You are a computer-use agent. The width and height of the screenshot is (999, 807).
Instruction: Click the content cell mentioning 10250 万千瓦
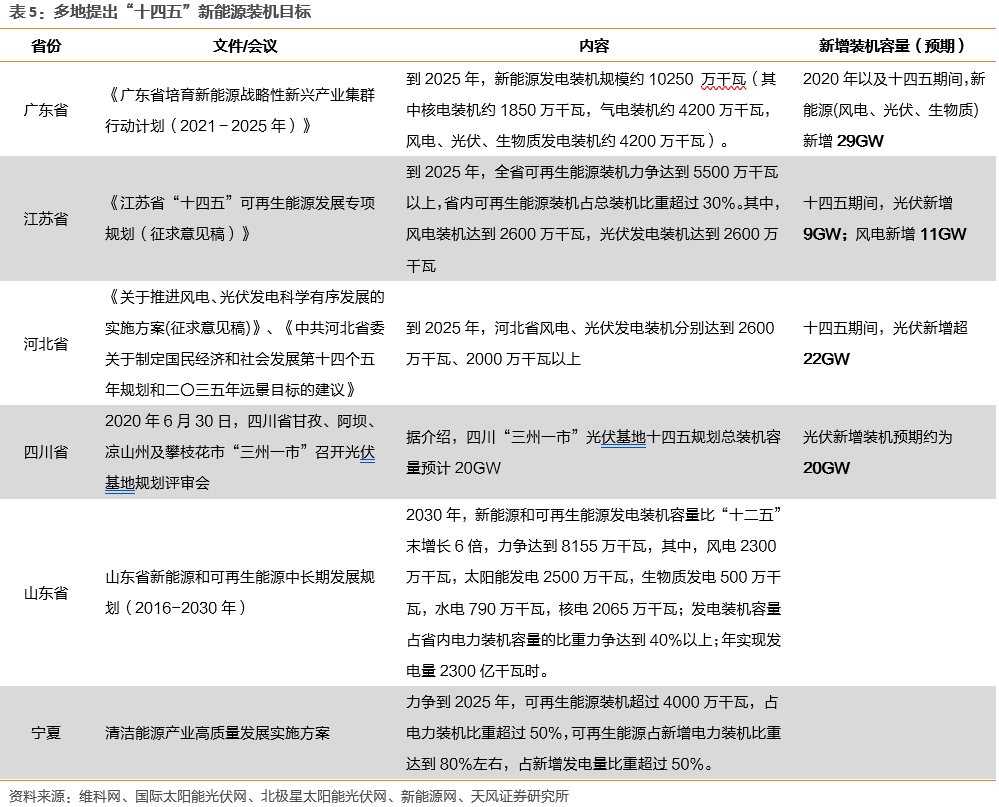pos(591,110)
